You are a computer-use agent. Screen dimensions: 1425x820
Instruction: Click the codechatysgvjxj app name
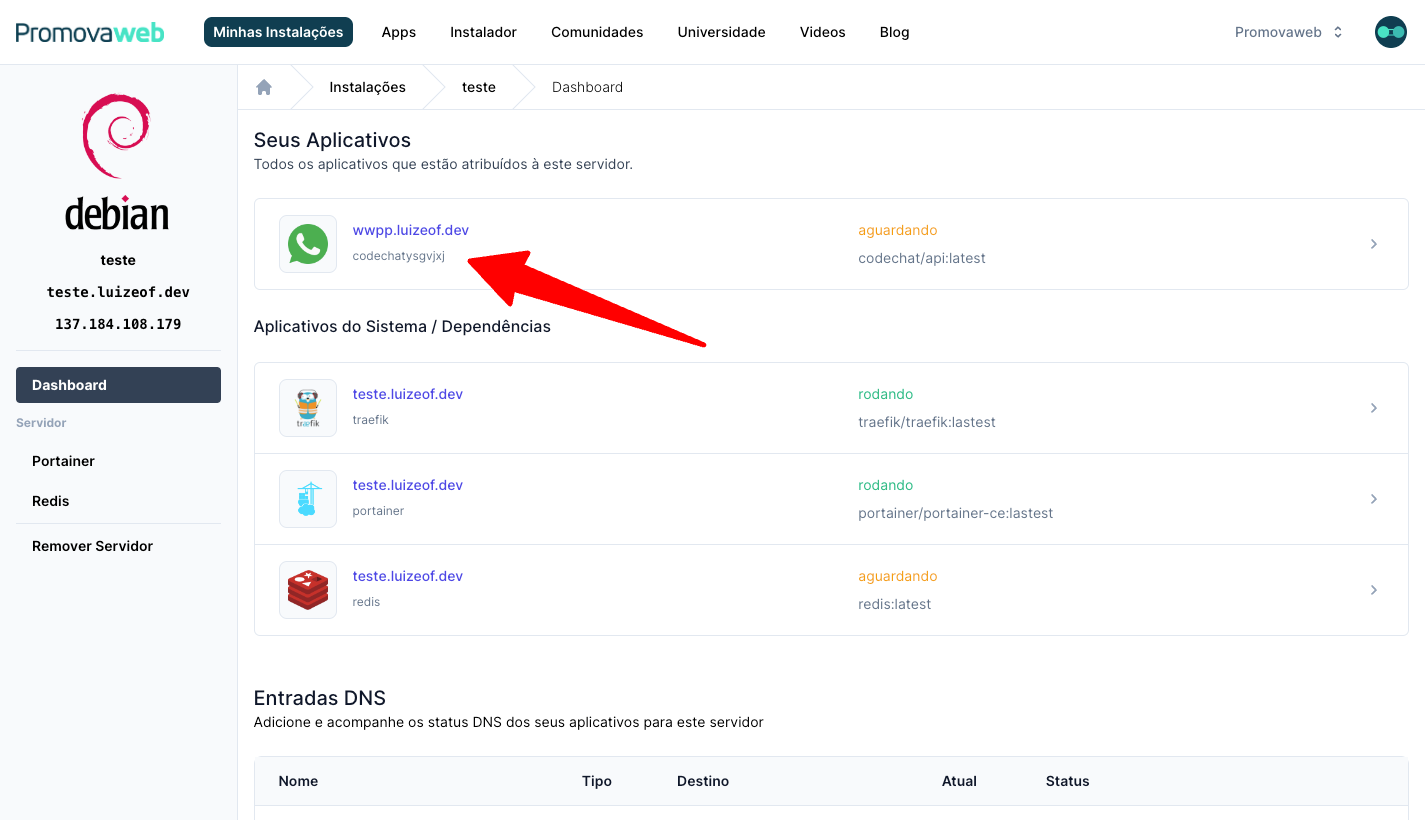click(399, 256)
